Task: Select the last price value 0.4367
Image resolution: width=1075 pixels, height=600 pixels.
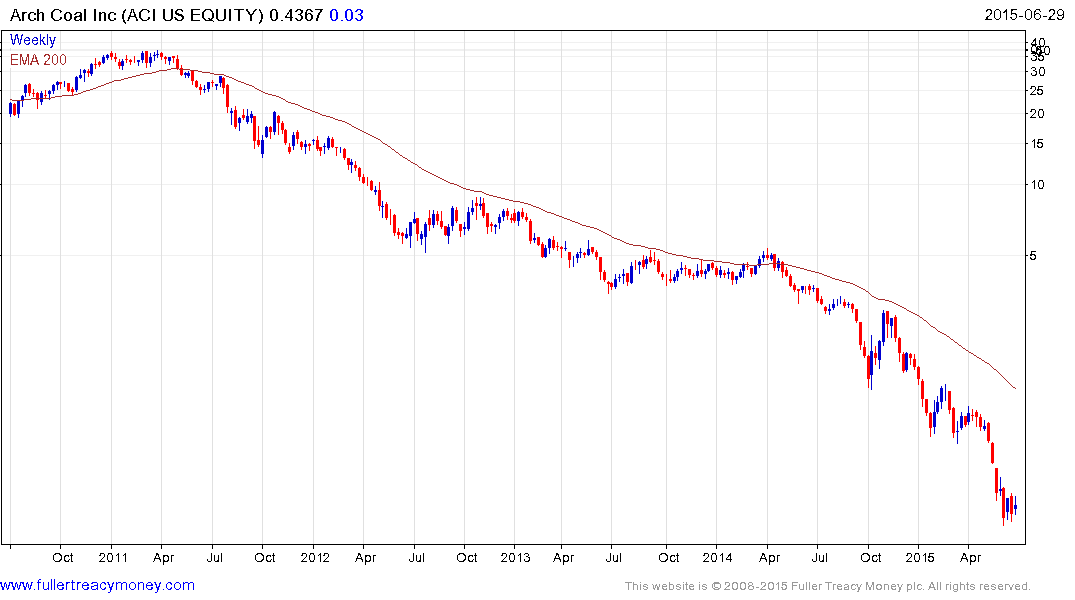Action: (x=296, y=15)
